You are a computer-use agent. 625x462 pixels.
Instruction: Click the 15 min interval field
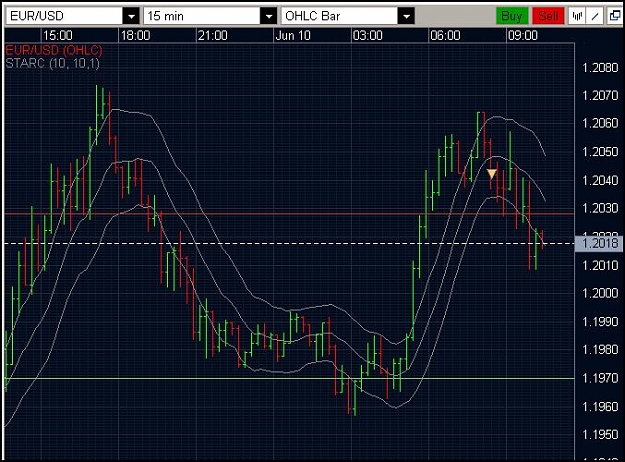point(202,16)
